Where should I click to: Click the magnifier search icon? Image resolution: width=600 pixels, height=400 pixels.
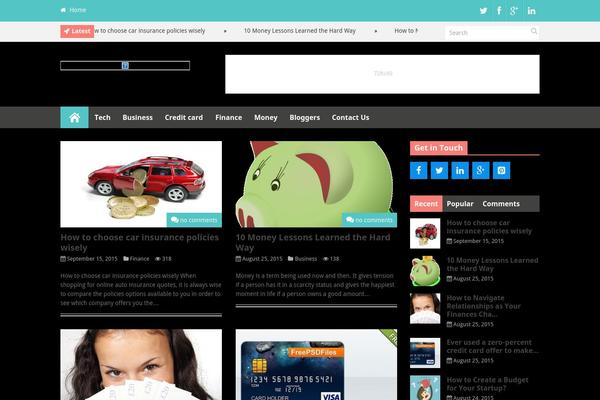[x=534, y=31]
